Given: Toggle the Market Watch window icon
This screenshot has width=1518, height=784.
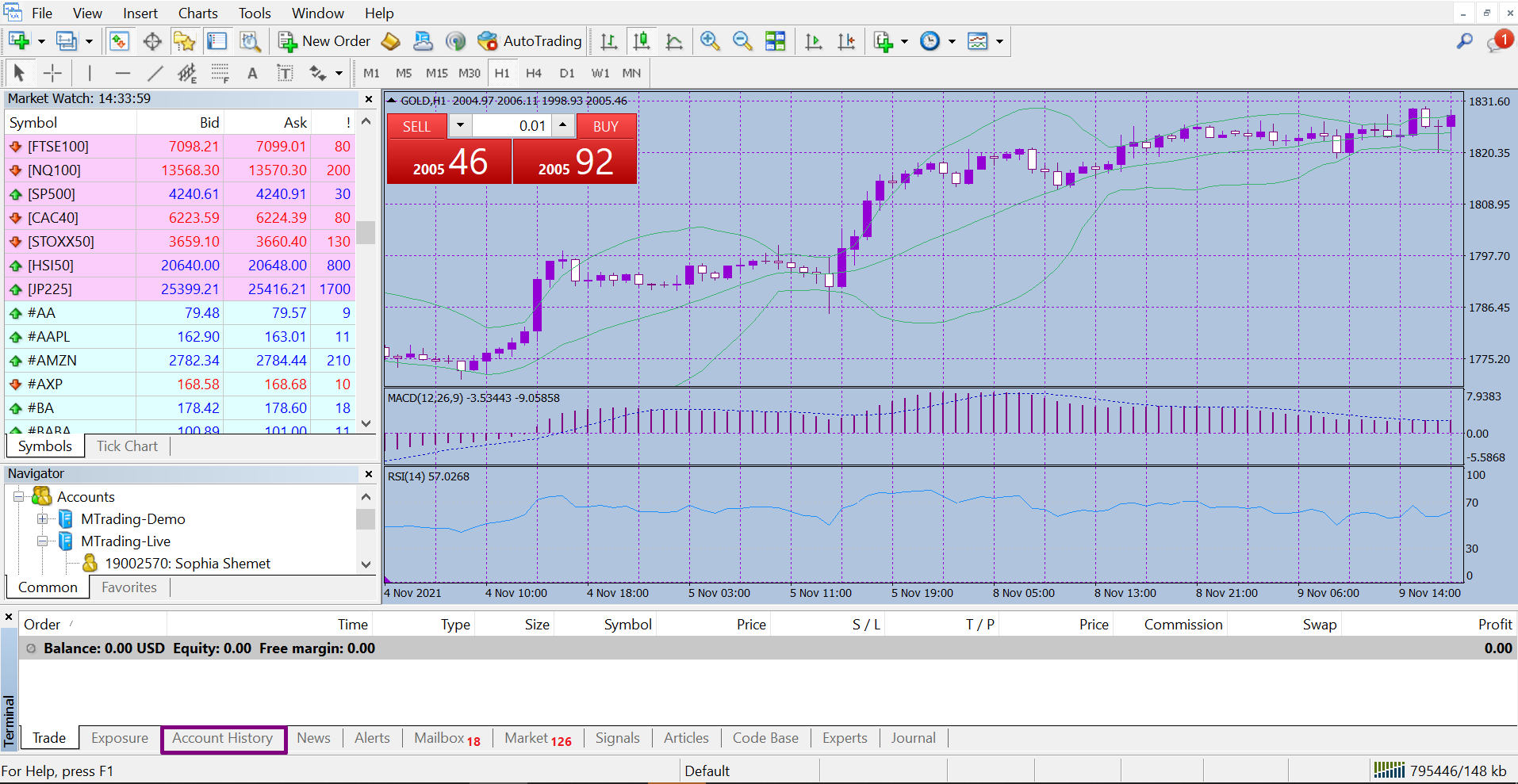Looking at the screenshot, I should coord(119,41).
